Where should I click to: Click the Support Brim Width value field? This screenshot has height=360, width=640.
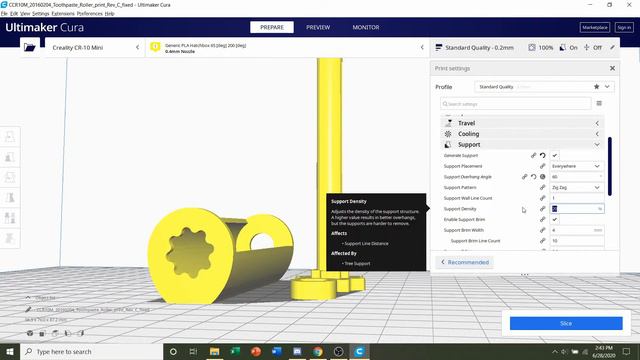click(577, 230)
